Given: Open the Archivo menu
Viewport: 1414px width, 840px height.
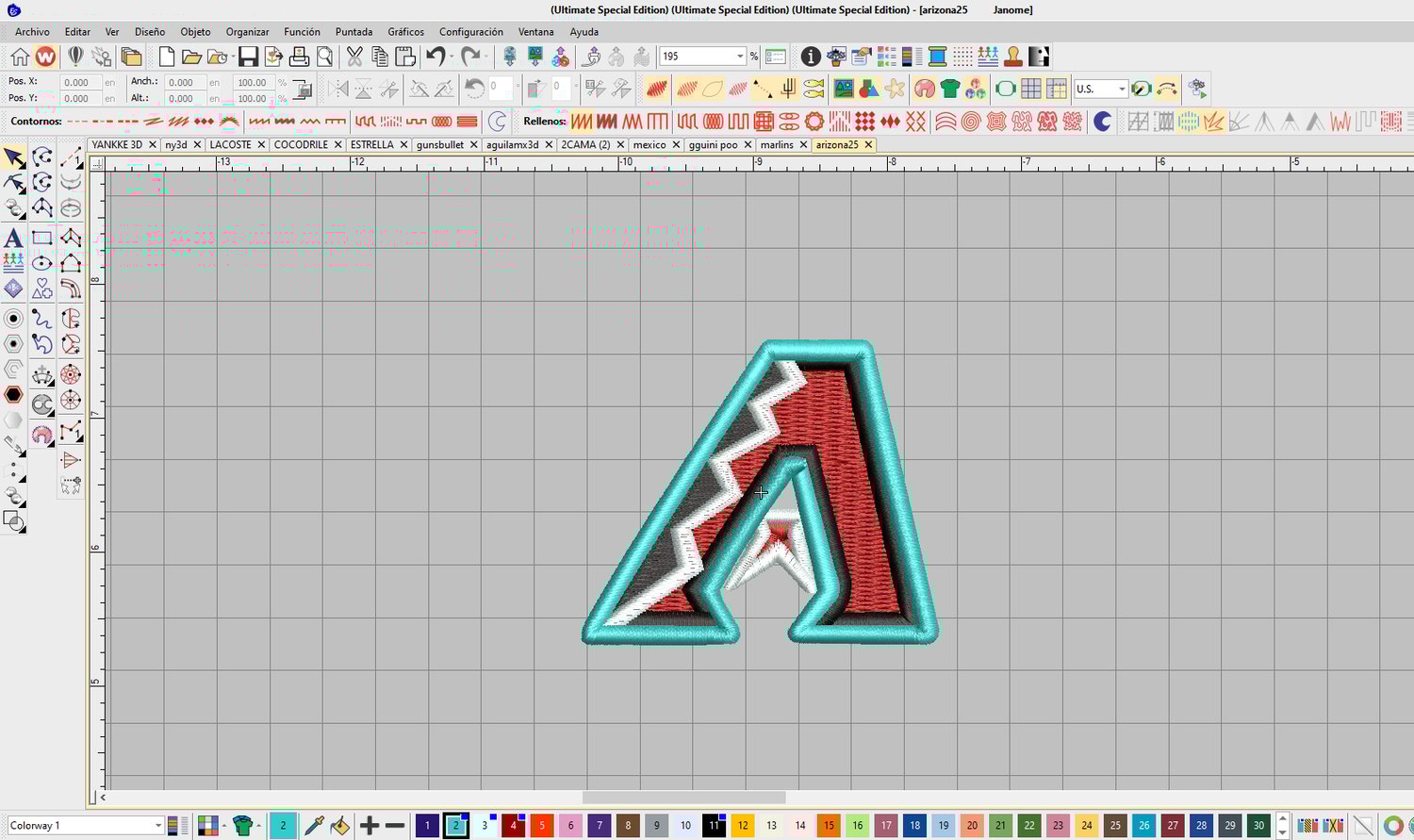Looking at the screenshot, I should pyautogui.click(x=32, y=31).
